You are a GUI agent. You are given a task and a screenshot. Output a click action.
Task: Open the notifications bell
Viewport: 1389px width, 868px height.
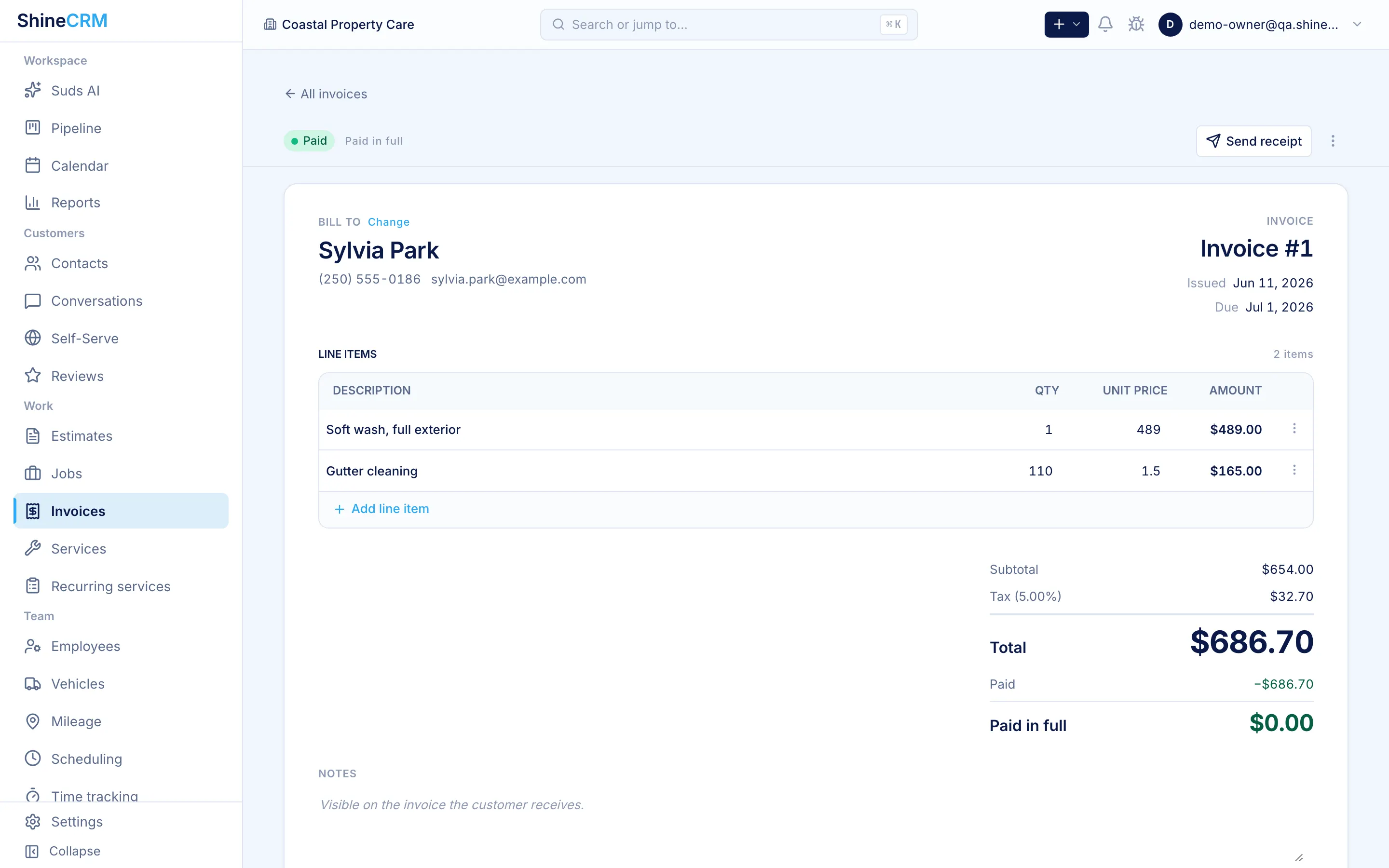tap(1105, 24)
